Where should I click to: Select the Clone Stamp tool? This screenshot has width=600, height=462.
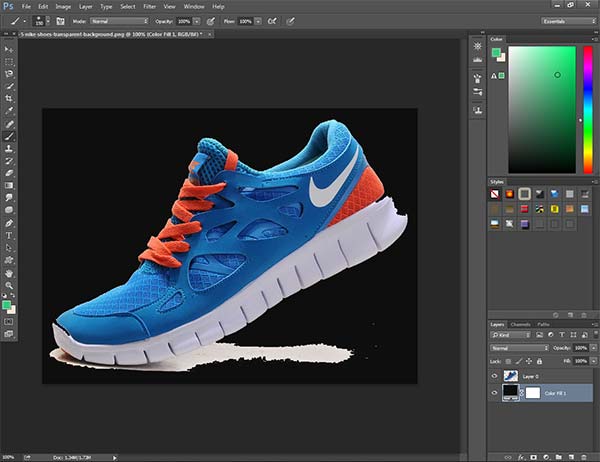[8, 149]
